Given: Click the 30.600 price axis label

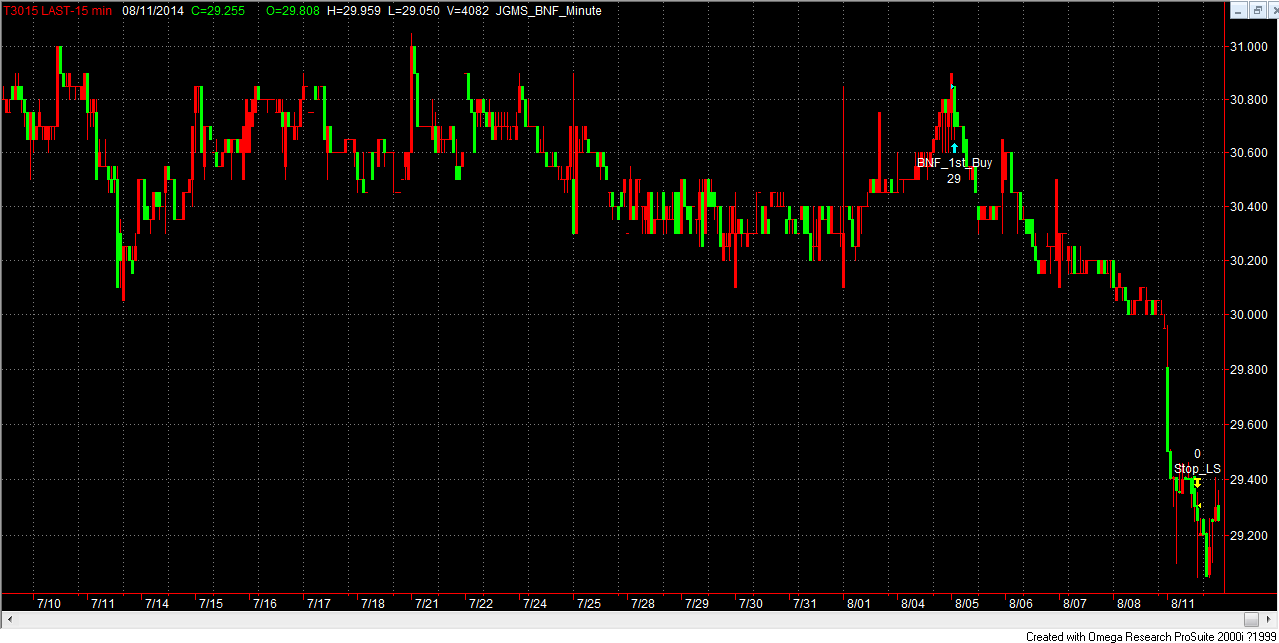Looking at the screenshot, I should (1250, 153).
